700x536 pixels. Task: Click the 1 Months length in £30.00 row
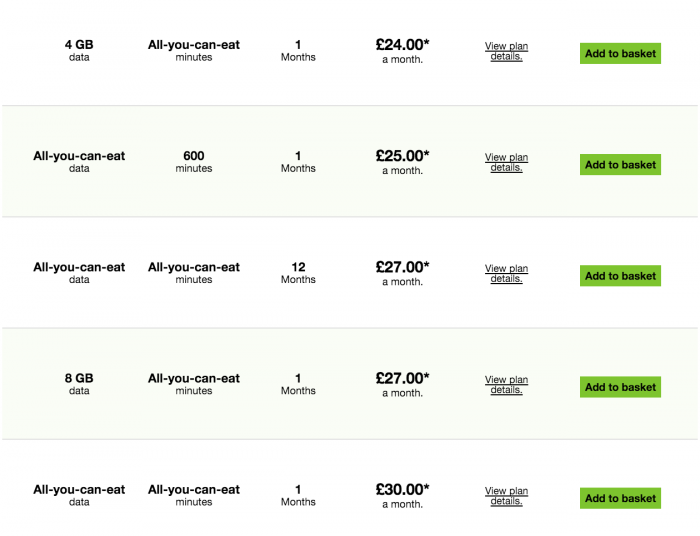click(298, 495)
